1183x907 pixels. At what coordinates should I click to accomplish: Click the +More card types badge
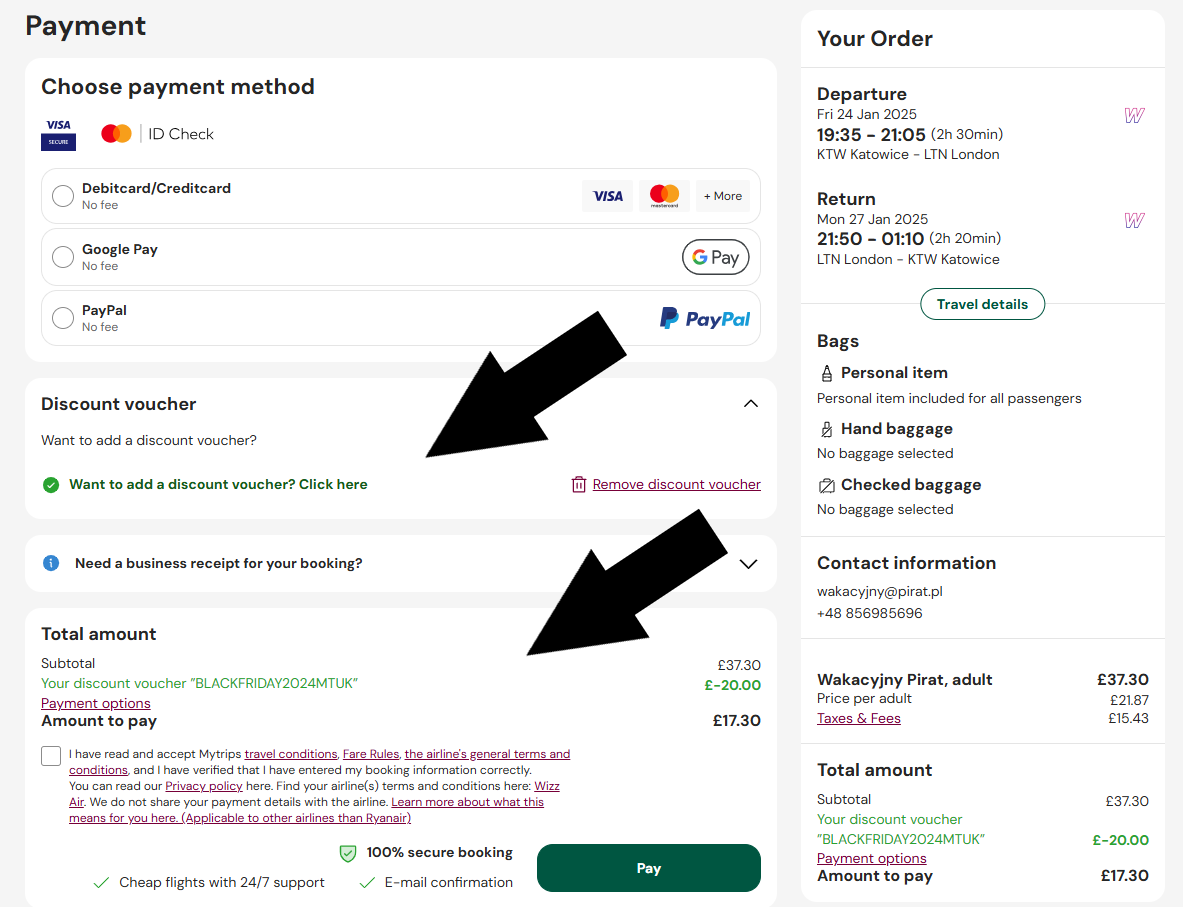723,196
